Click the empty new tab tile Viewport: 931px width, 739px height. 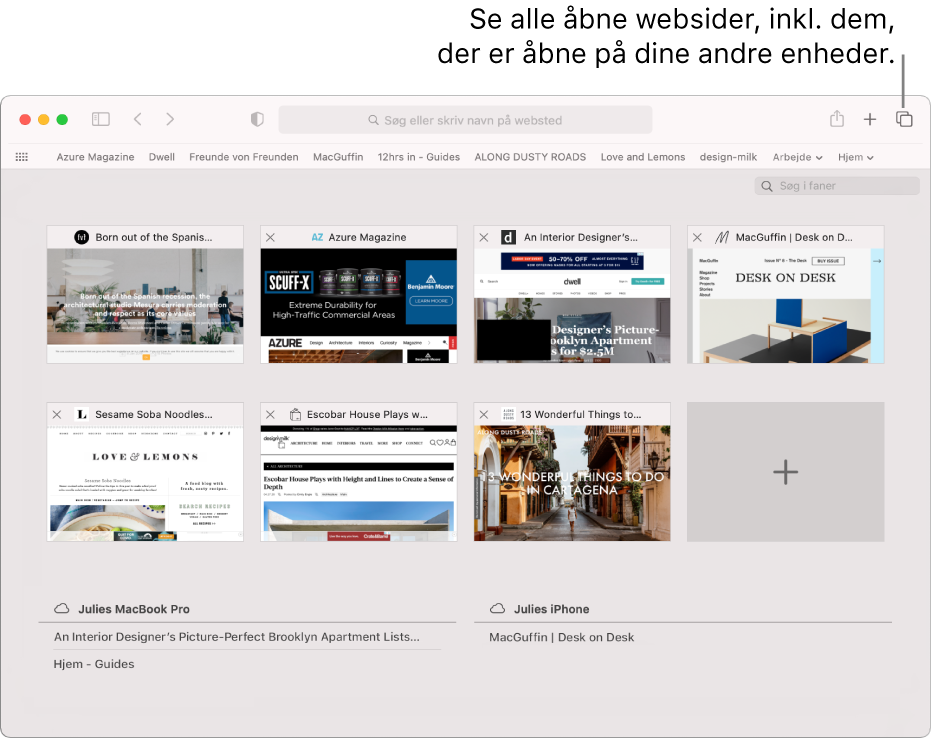point(786,472)
